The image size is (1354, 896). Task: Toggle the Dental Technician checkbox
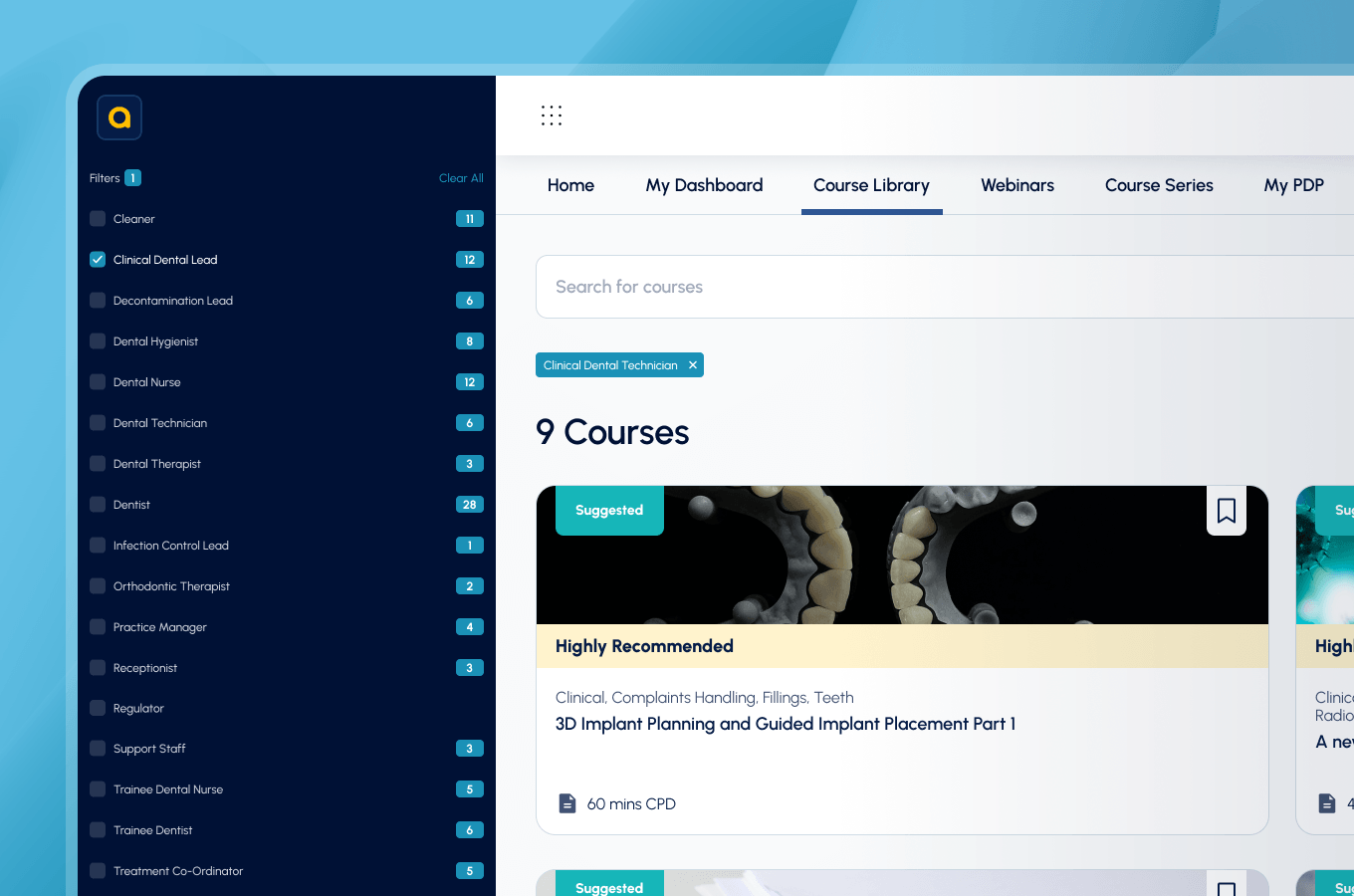tap(98, 423)
